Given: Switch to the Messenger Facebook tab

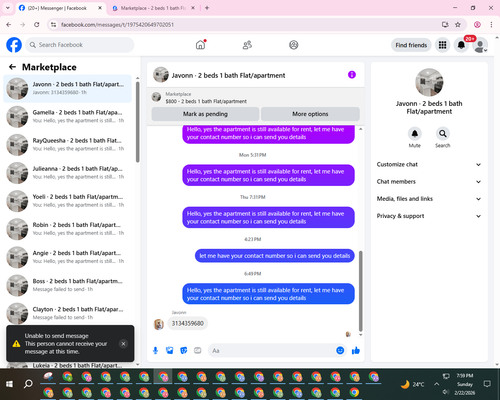Looking at the screenshot, I should [57, 8].
